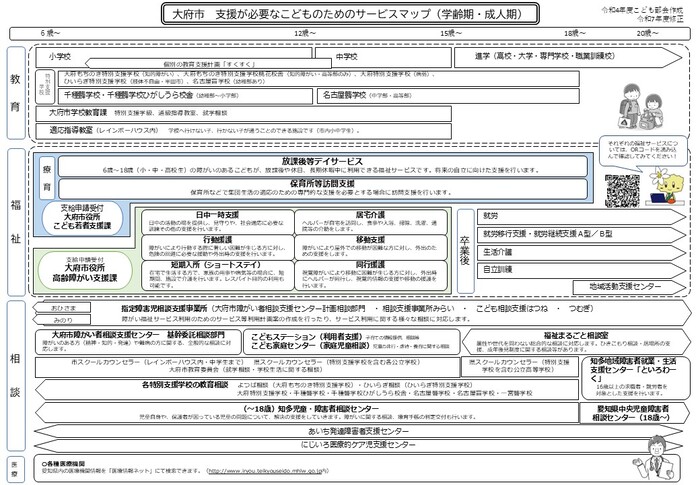Click the 小学校 box in education row

pos(60,58)
